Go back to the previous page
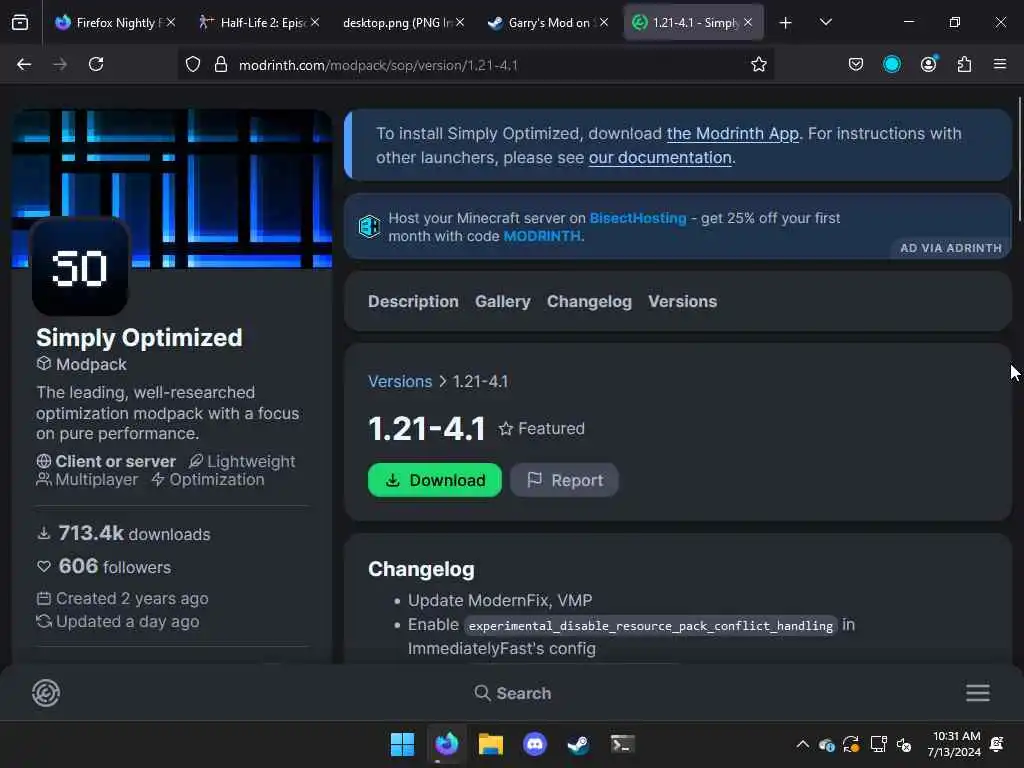This screenshot has width=1024, height=768. [x=24, y=65]
